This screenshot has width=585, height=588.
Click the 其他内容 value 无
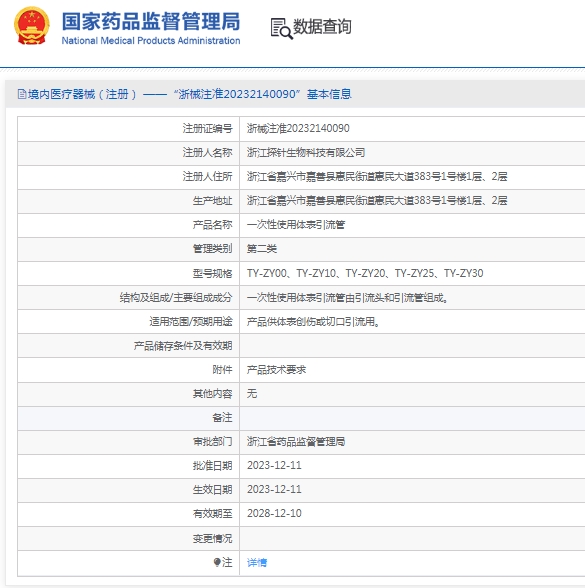(252, 393)
